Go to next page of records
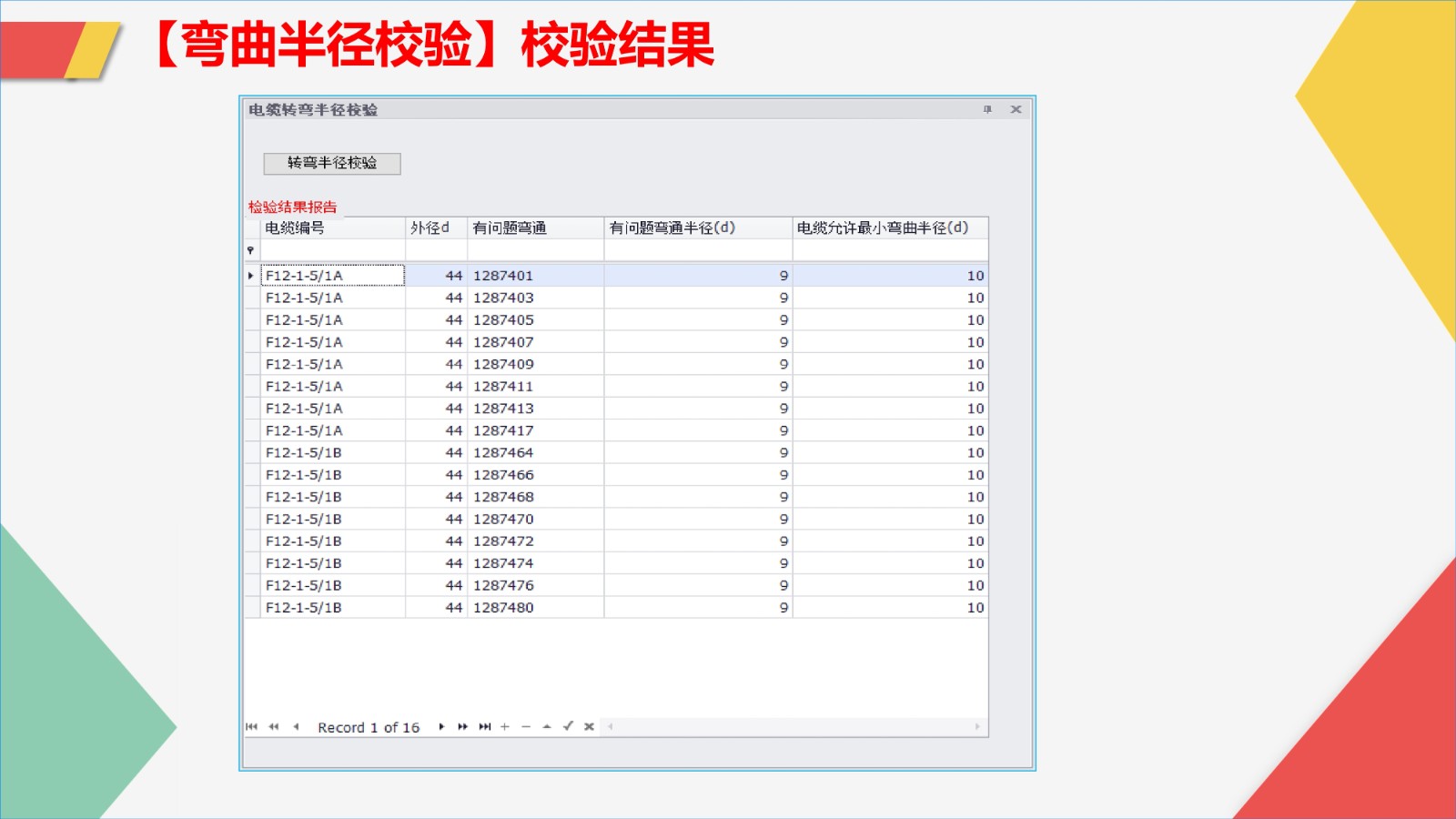Viewport: 1456px width, 819px height. coord(462,726)
